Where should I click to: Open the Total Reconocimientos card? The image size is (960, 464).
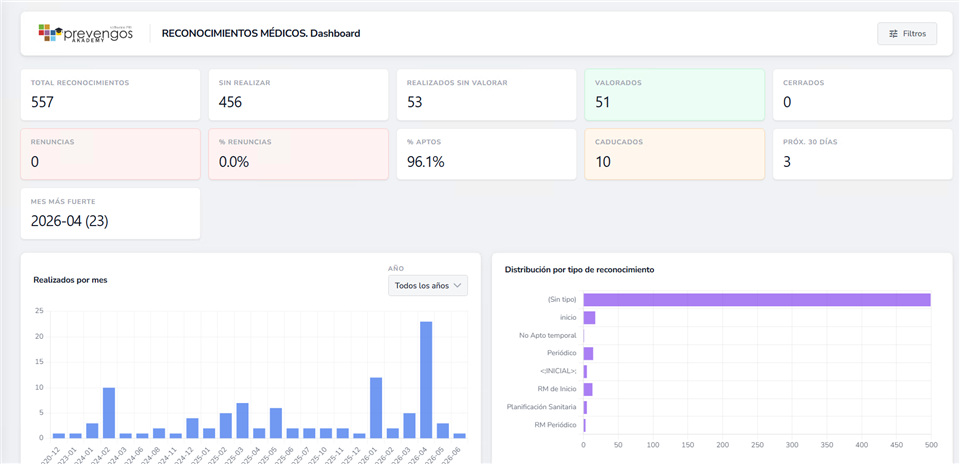tap(110, 95)
